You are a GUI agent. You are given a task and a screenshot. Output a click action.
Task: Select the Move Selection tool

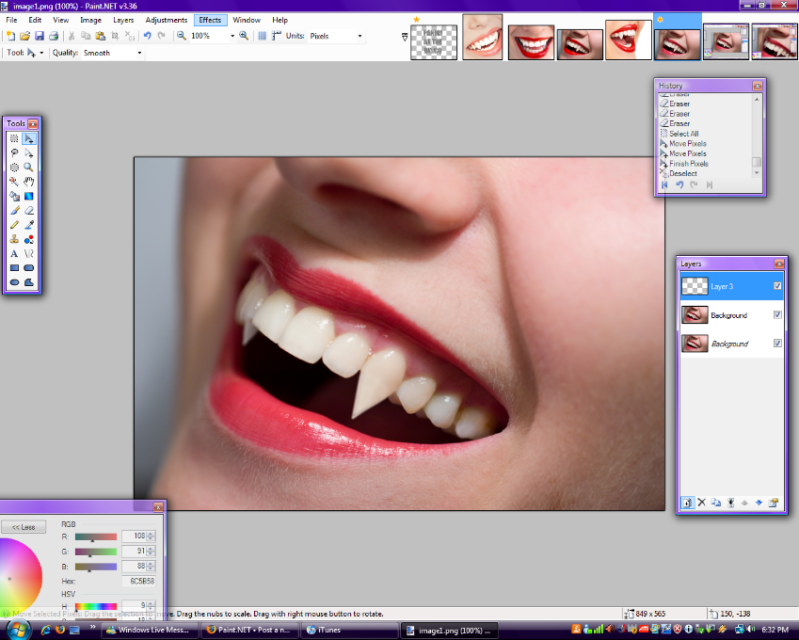(29, 153)
